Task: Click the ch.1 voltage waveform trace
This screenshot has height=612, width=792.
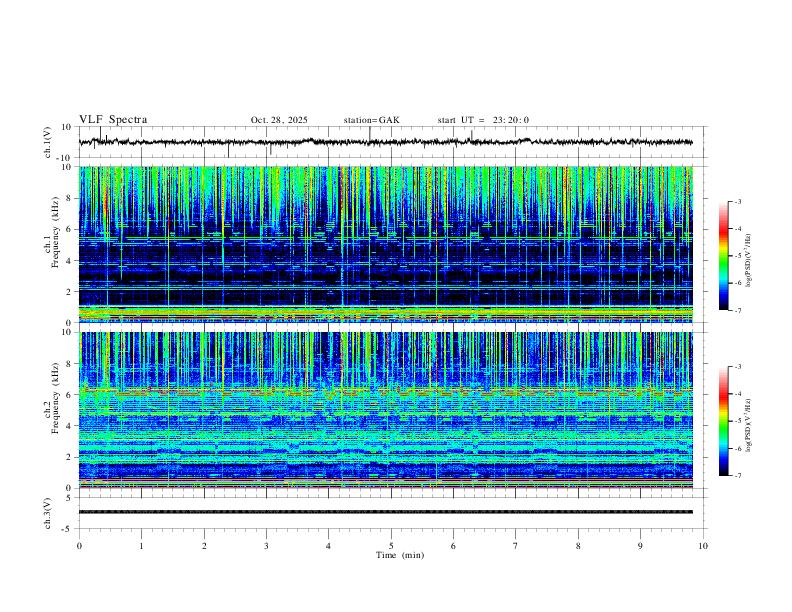Action: [385, 142]
